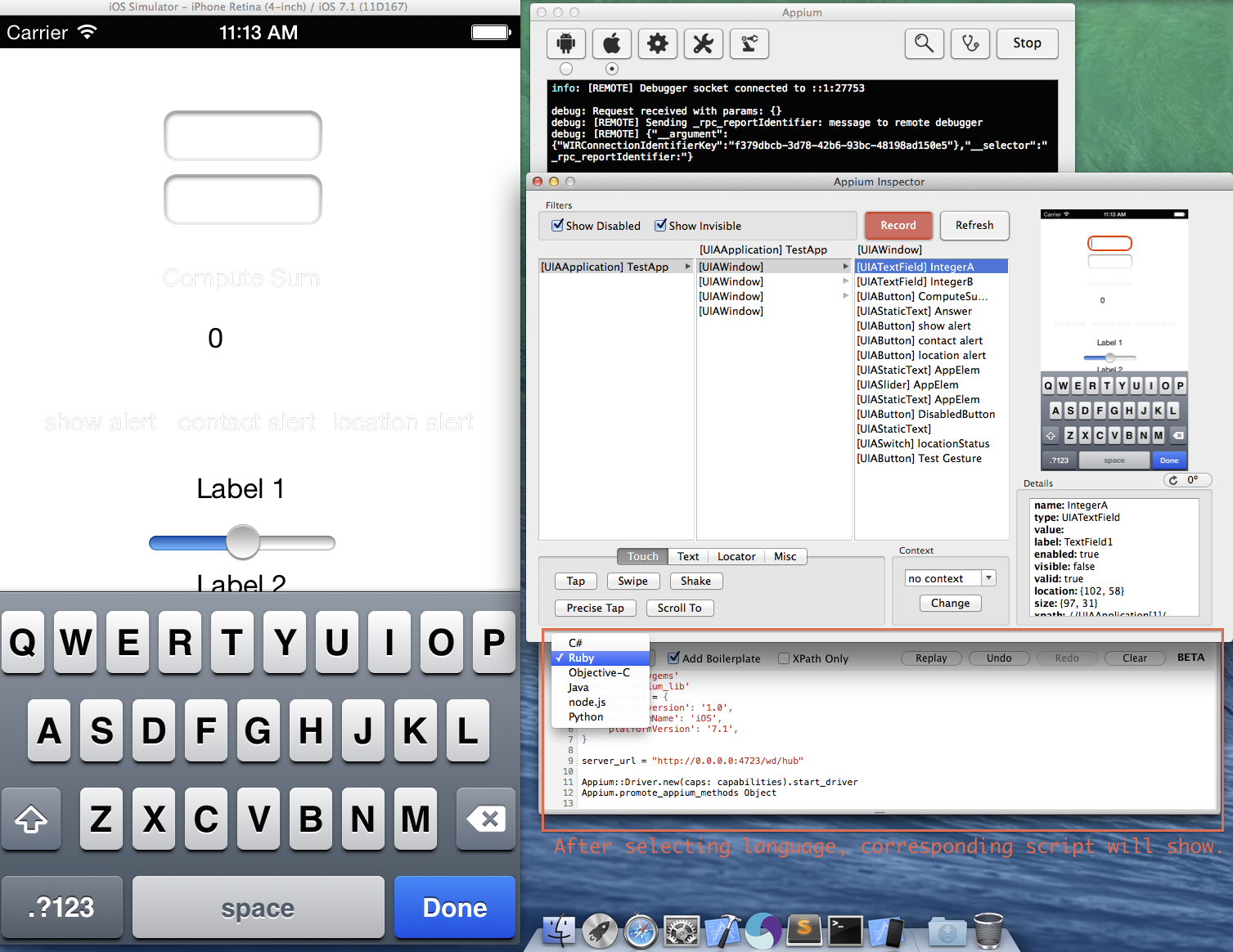
Task: Tap the backspace key on simulator keyboard
Action: coord(486,819)
